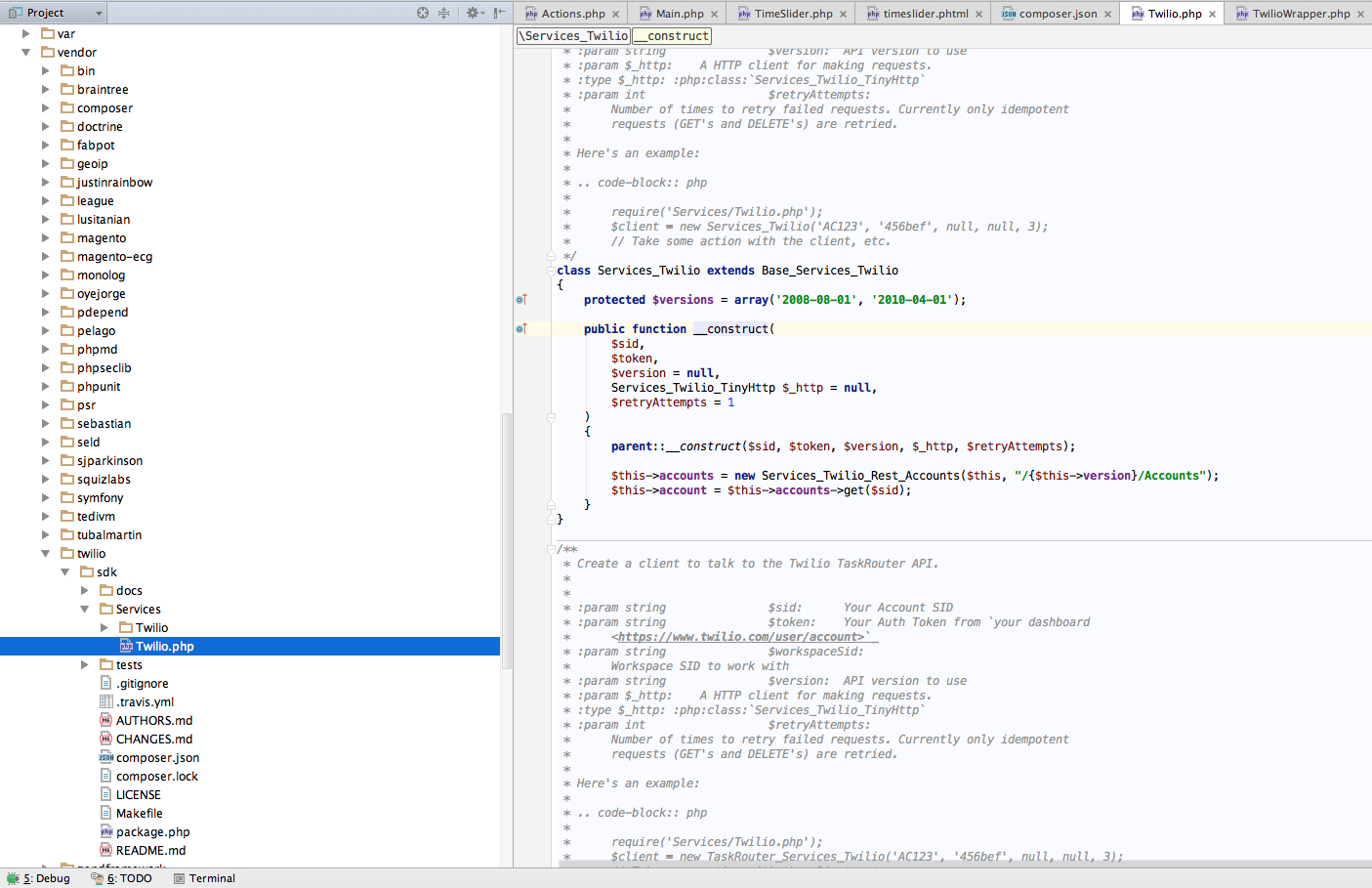The width and height of the screenshot is (1372, 888).
Task: Click the scroll from source target icon
Action: click(423, 13)
